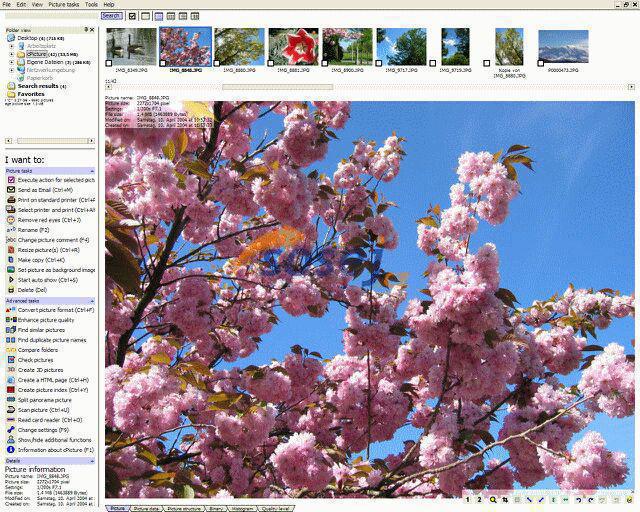Tick the checkbox on IMG_9717.JPG thumbnail
This screenshot has width=640, height=512.
click(379, 63)
